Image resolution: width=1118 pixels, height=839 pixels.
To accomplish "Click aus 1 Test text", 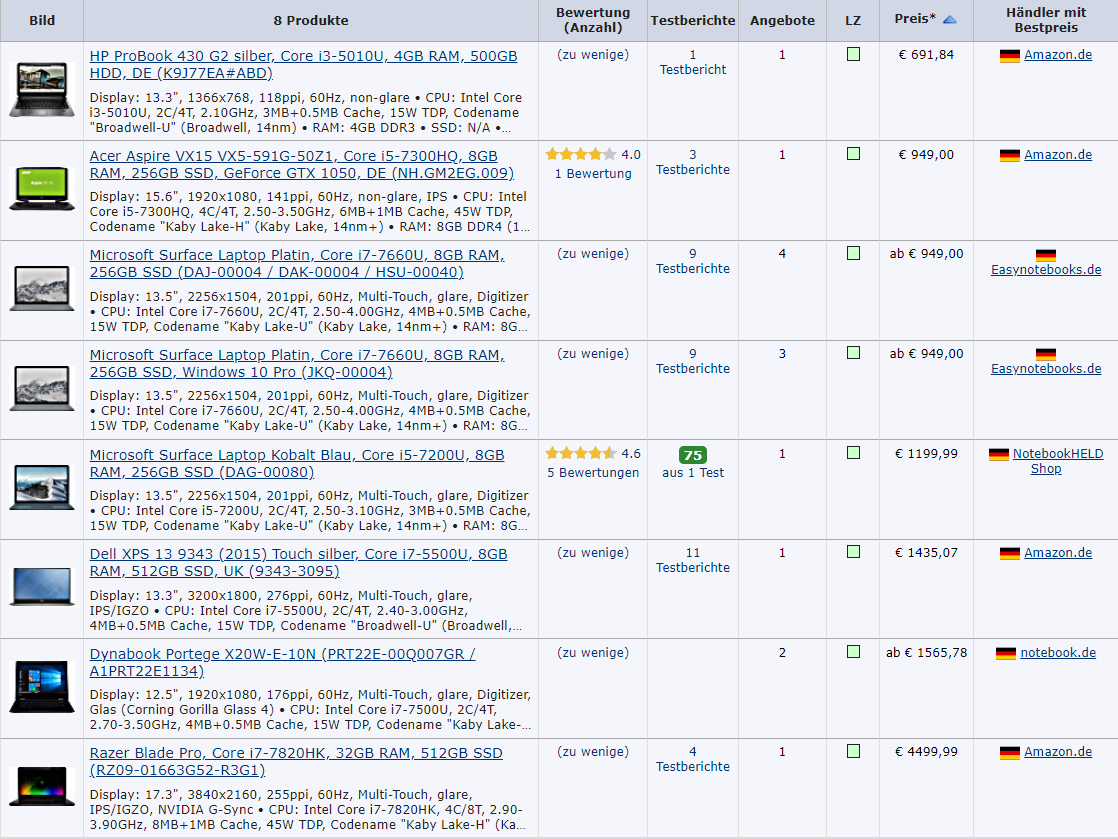I will tap(692, 473).
